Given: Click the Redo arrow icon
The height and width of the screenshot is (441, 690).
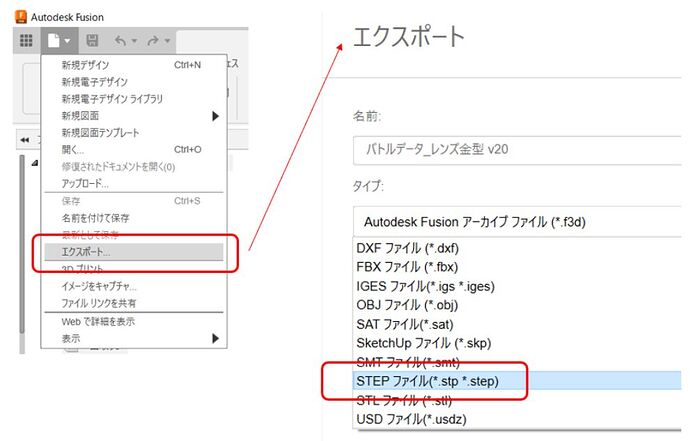Looking at the screenshot, I should (153, 40).
